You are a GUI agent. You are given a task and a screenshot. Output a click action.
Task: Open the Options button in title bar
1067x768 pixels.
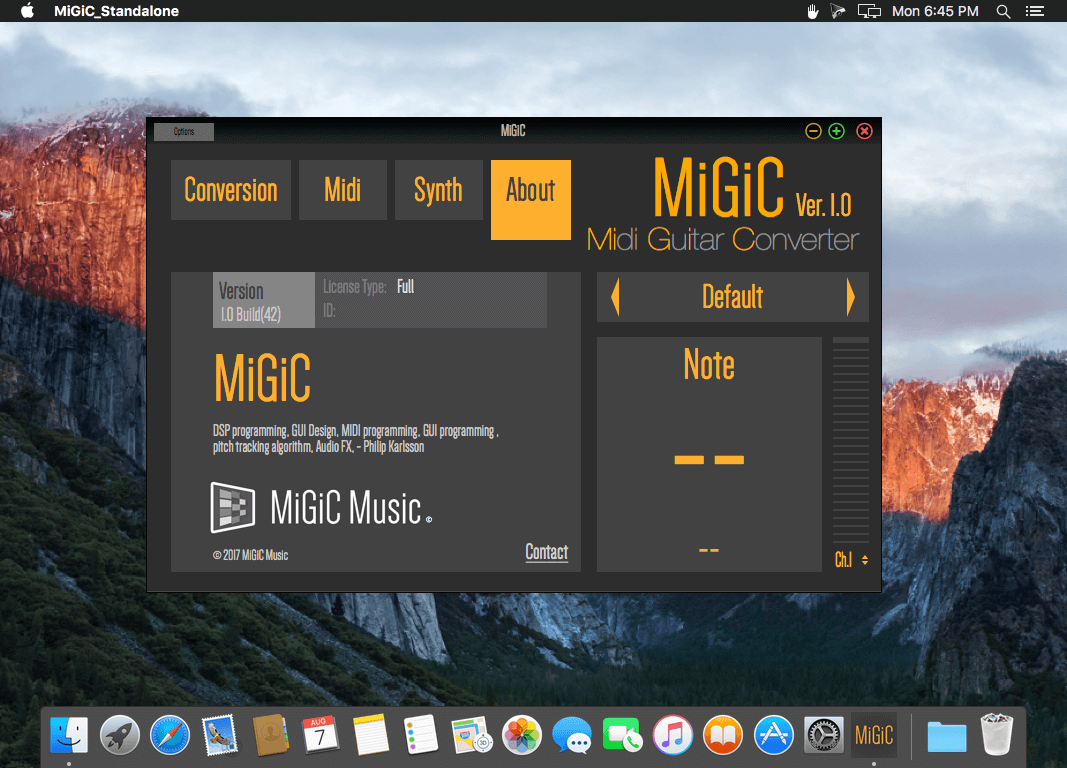[x=184, y=131]
